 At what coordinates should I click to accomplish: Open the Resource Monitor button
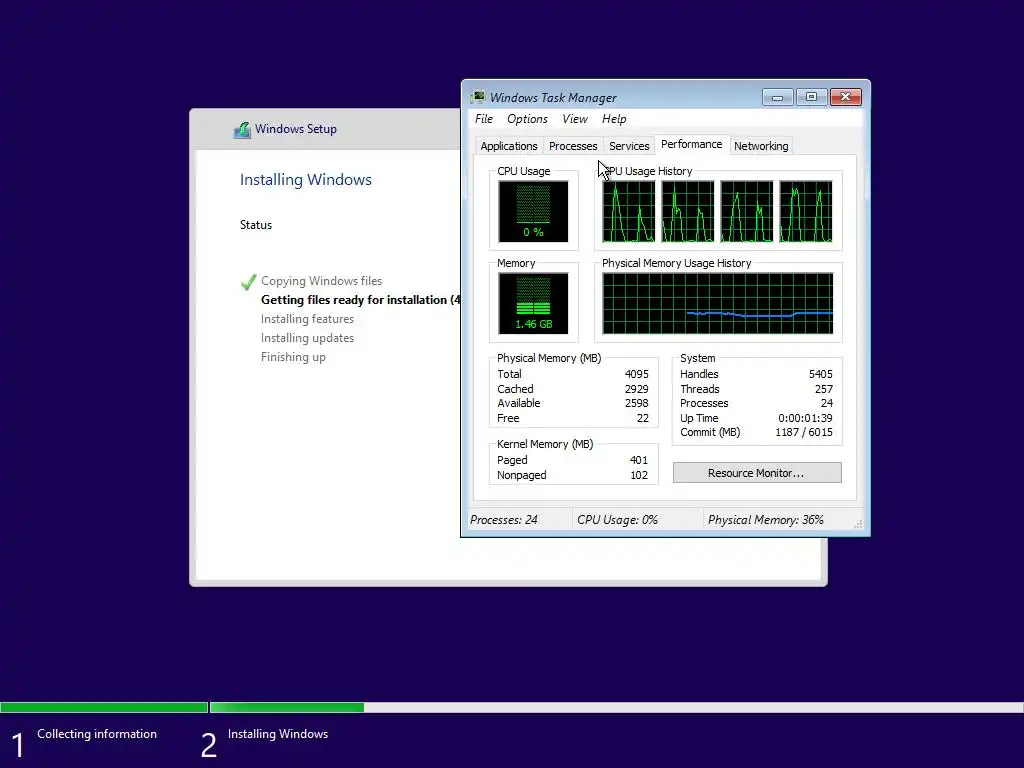(757, 473)
